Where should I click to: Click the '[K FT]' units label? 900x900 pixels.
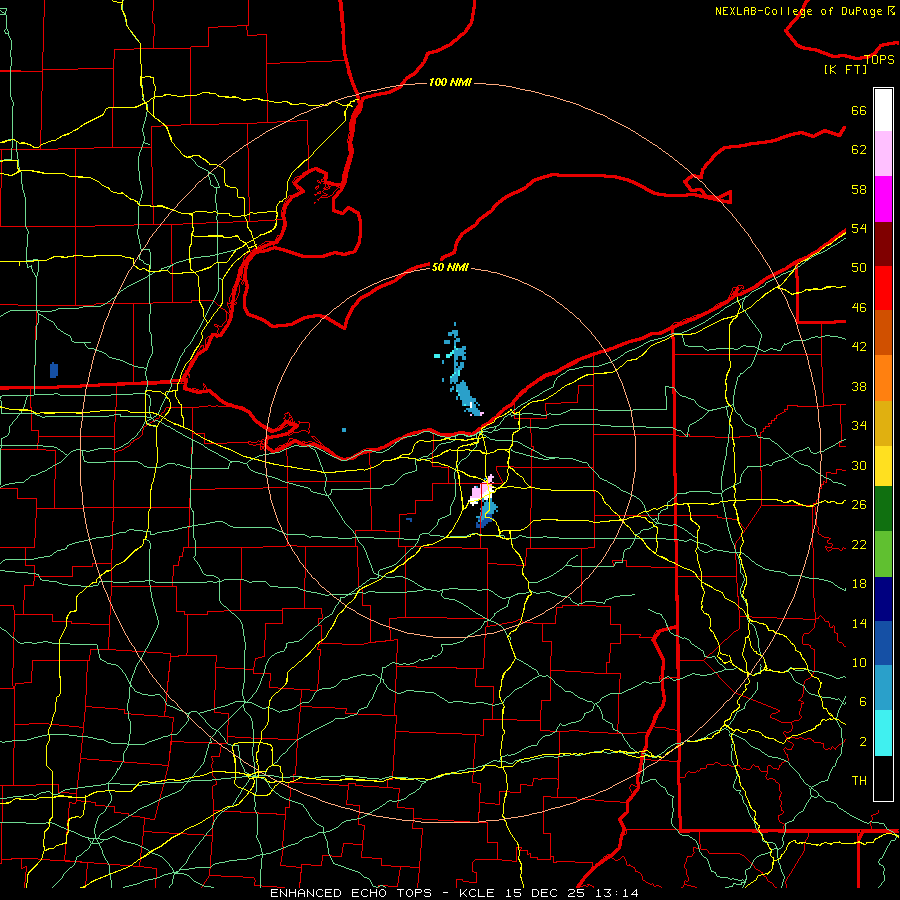(x=845, y=69)
